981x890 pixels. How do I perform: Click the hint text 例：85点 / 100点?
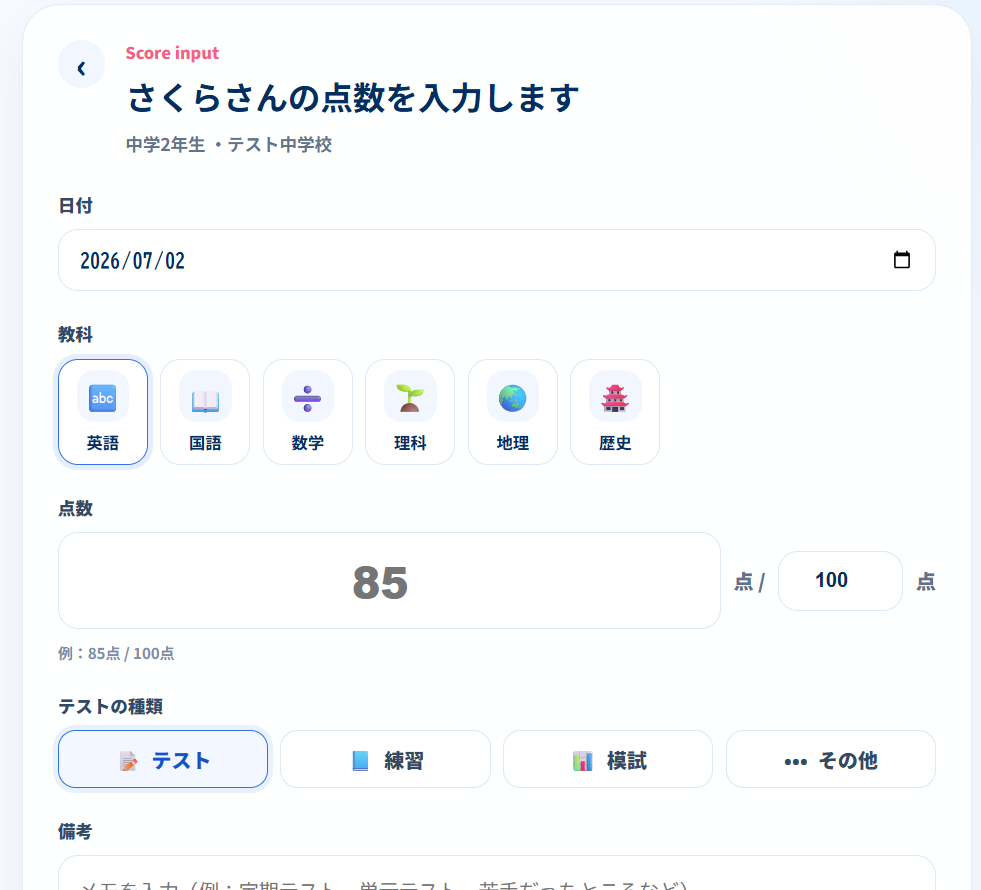point(116,654)
